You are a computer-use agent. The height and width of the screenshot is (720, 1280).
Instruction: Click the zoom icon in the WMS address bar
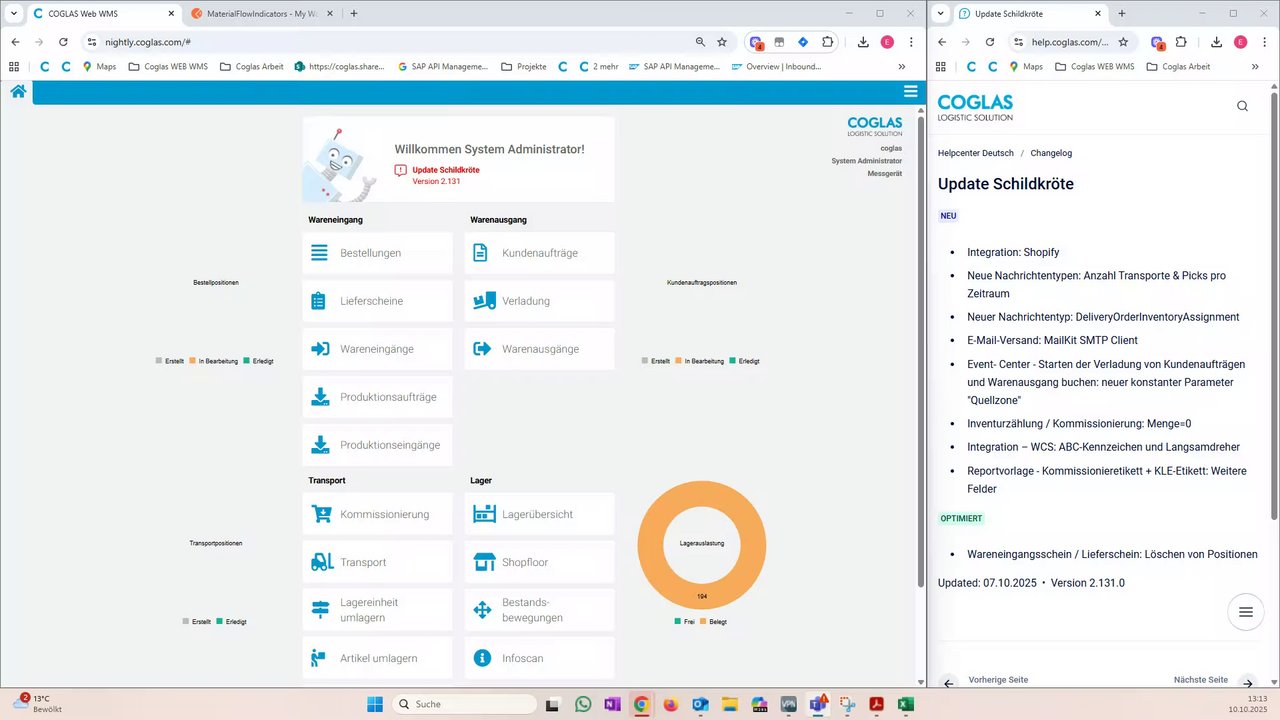700,42
